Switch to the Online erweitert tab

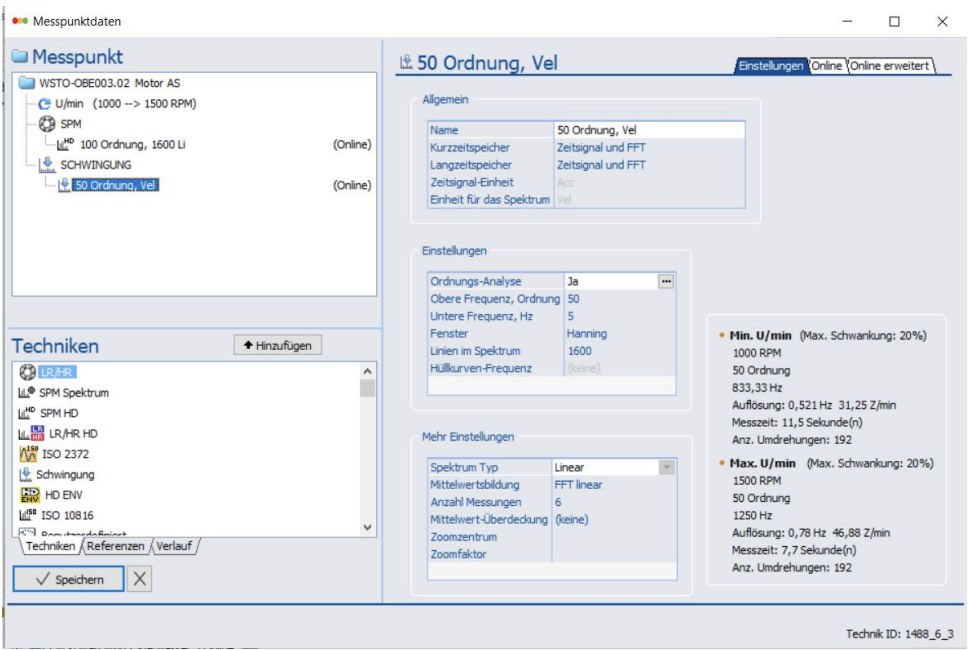[x=890, y=65]
